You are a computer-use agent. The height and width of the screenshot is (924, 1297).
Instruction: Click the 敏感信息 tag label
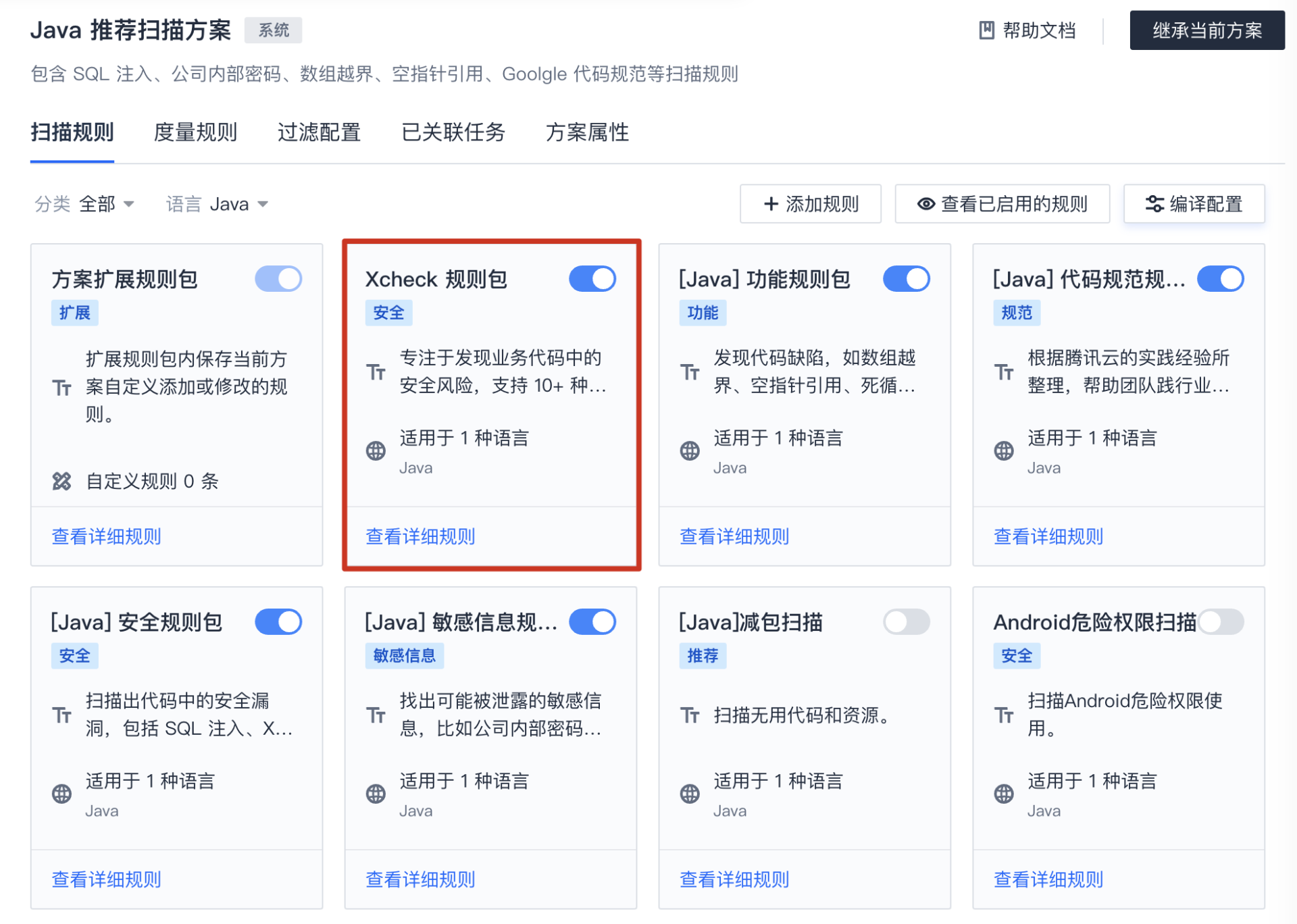tap(404, 655)
